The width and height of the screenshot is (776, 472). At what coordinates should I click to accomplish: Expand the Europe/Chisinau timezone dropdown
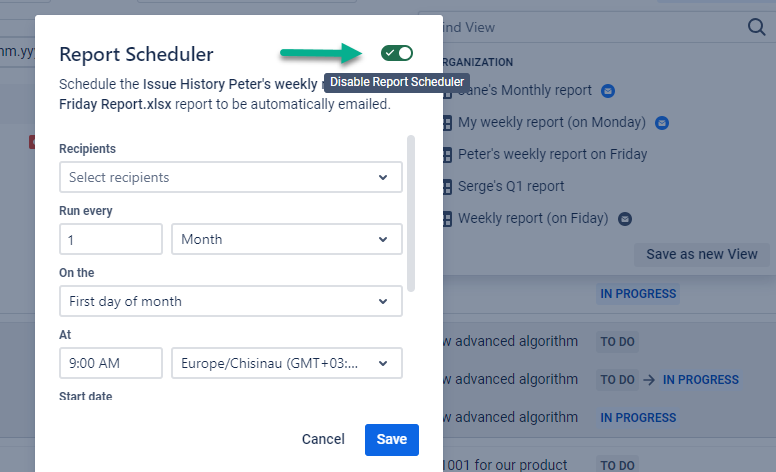[x=287, y=363]
